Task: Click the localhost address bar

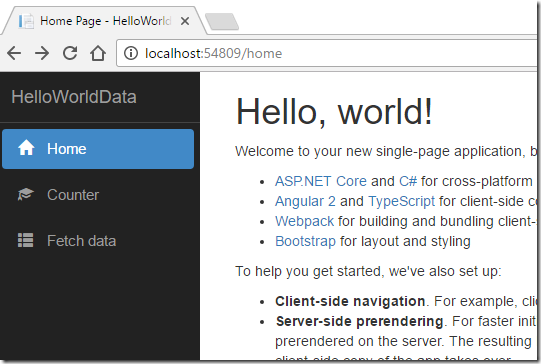Action: (328, 53)
